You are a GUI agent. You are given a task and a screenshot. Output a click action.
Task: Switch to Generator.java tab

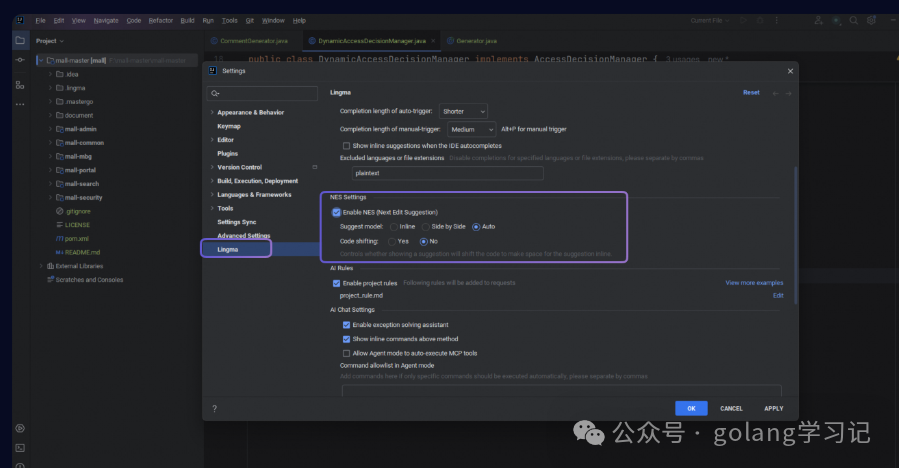[x=472, y=41]
